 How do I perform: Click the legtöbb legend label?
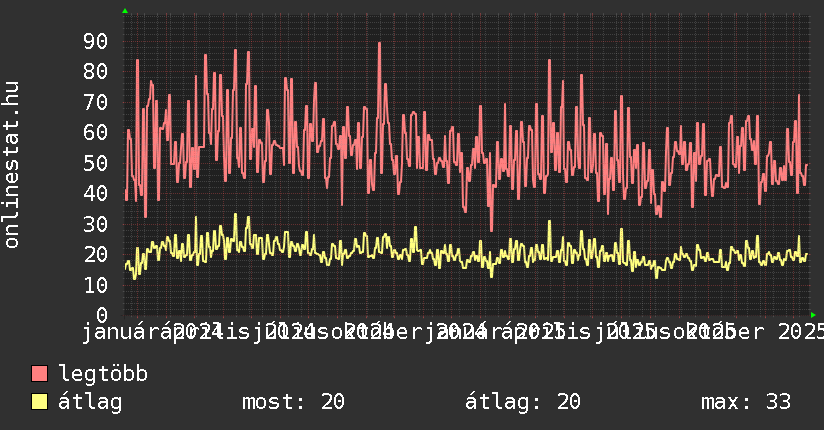click(104, 374)
